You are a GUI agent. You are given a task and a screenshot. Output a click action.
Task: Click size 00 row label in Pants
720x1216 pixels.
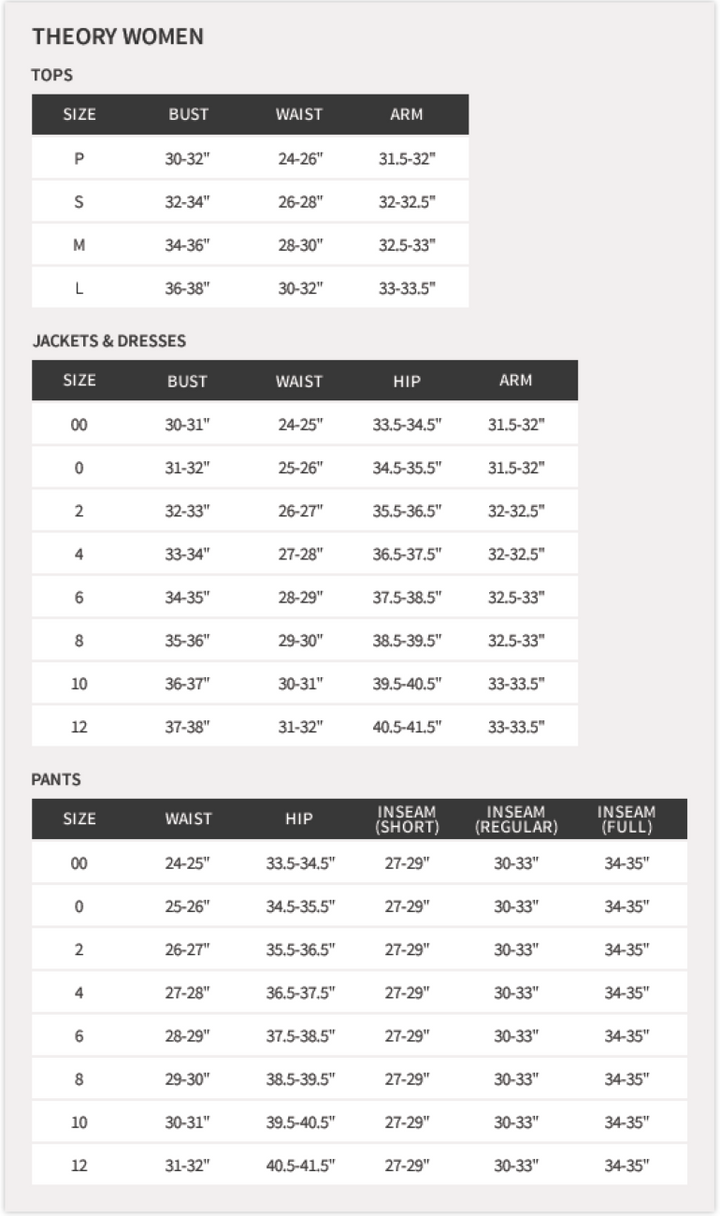pos(79,863)
